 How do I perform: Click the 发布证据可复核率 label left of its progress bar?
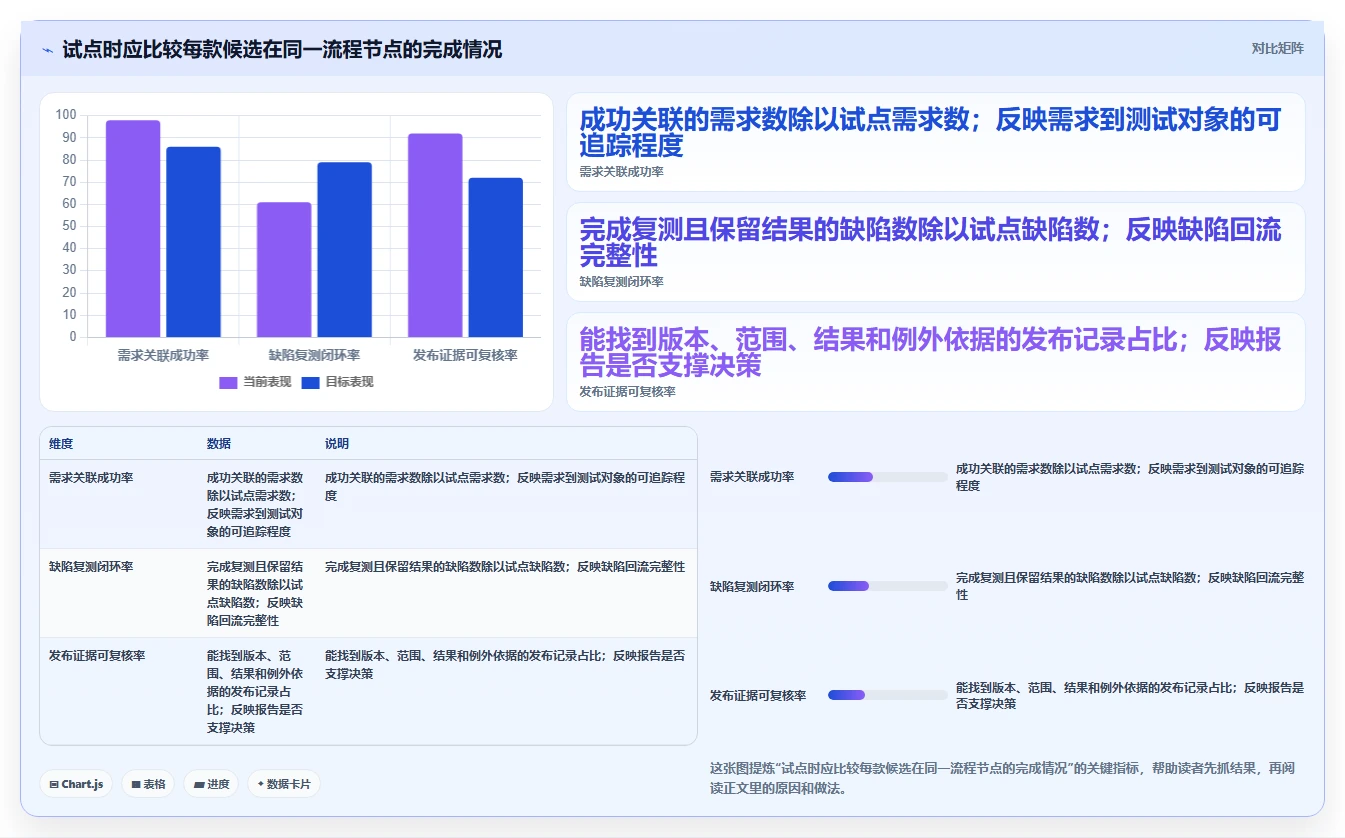click(758, 696)
